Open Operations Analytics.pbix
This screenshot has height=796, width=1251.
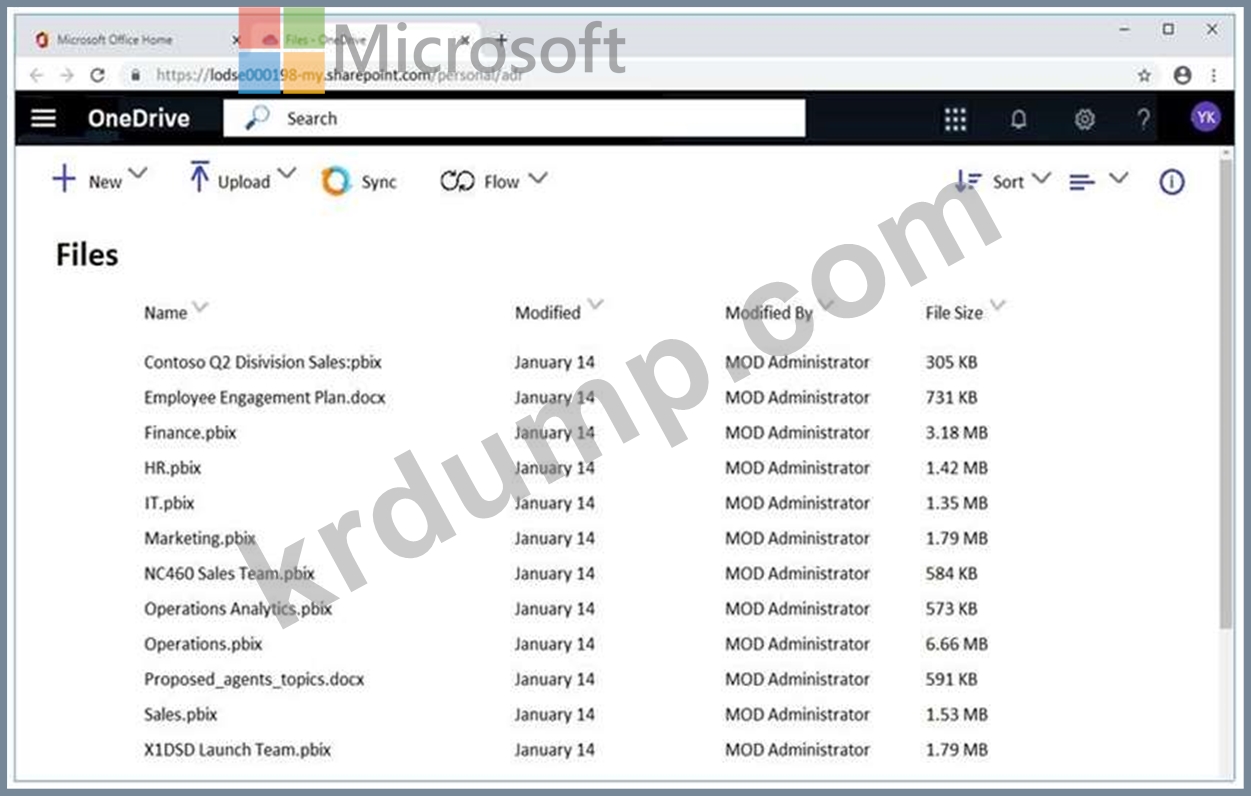237,609
